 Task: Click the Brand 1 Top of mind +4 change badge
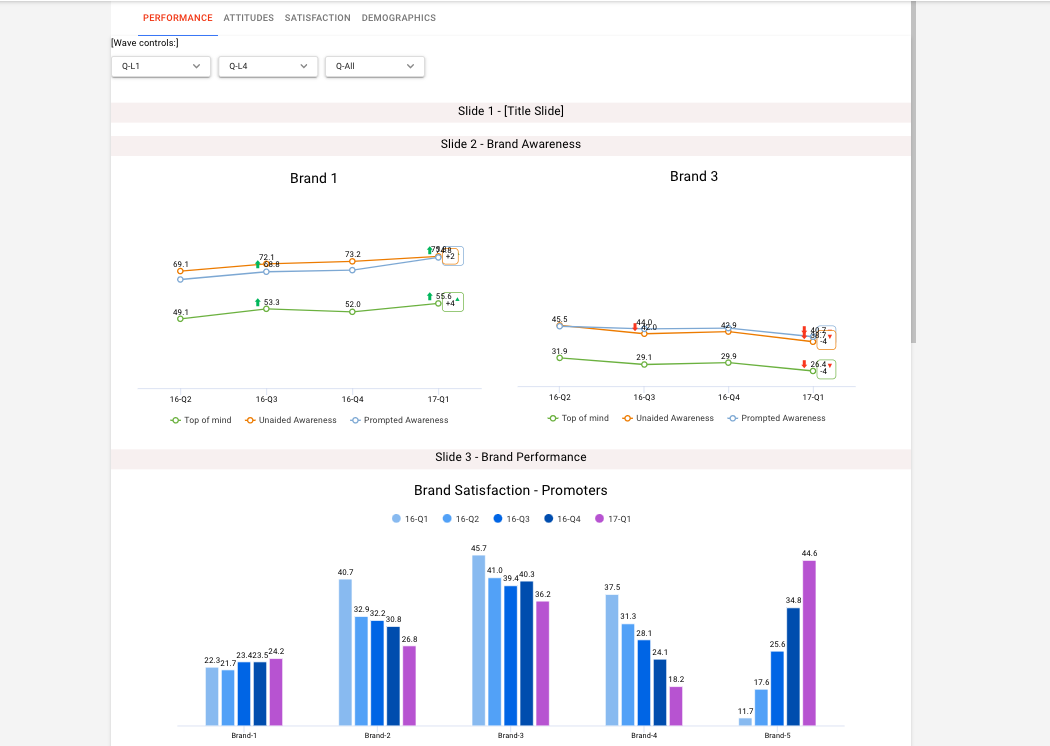tap(452, 302)
